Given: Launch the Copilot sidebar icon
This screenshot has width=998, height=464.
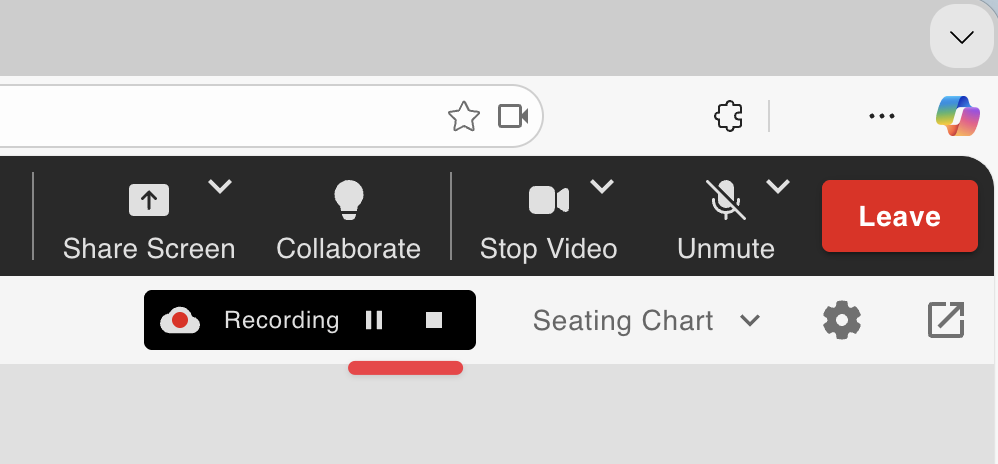Looking at the screenshot, I should click(958, 117).
